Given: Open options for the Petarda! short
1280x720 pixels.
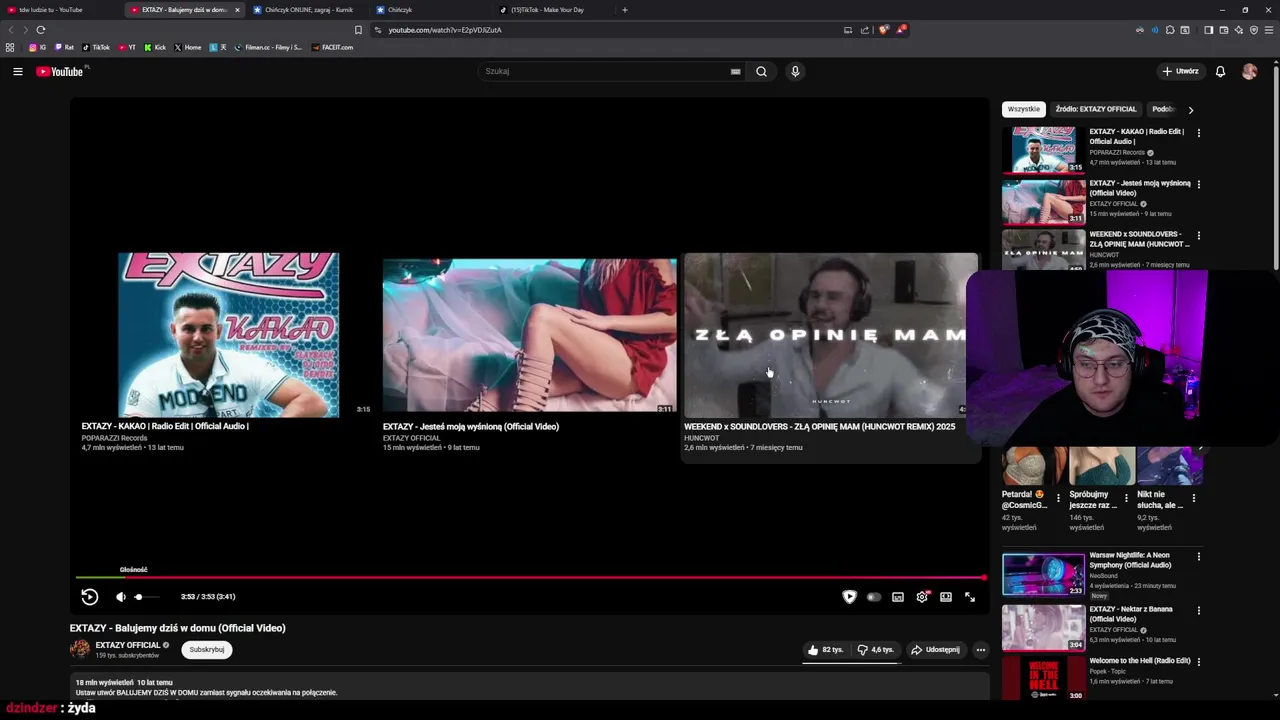Looking at the screenshot, I should coord(1058,497).
